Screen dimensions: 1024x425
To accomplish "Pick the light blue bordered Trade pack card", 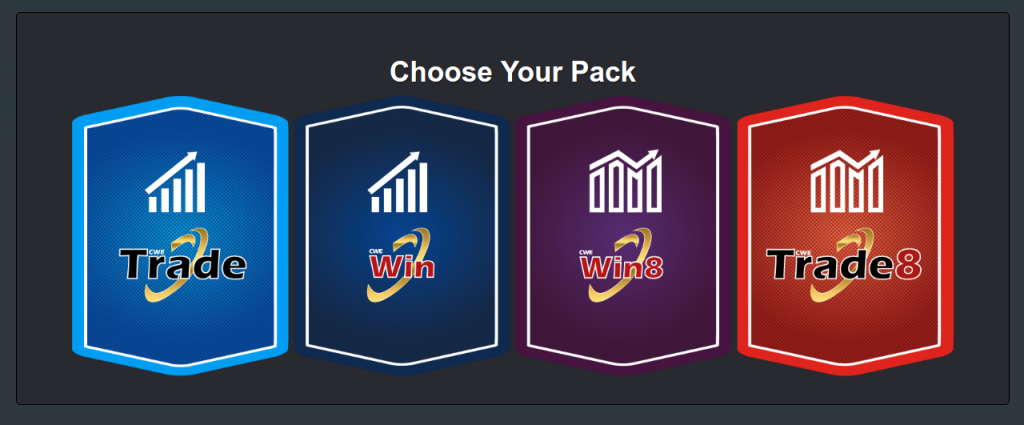I will pos(180,236).
